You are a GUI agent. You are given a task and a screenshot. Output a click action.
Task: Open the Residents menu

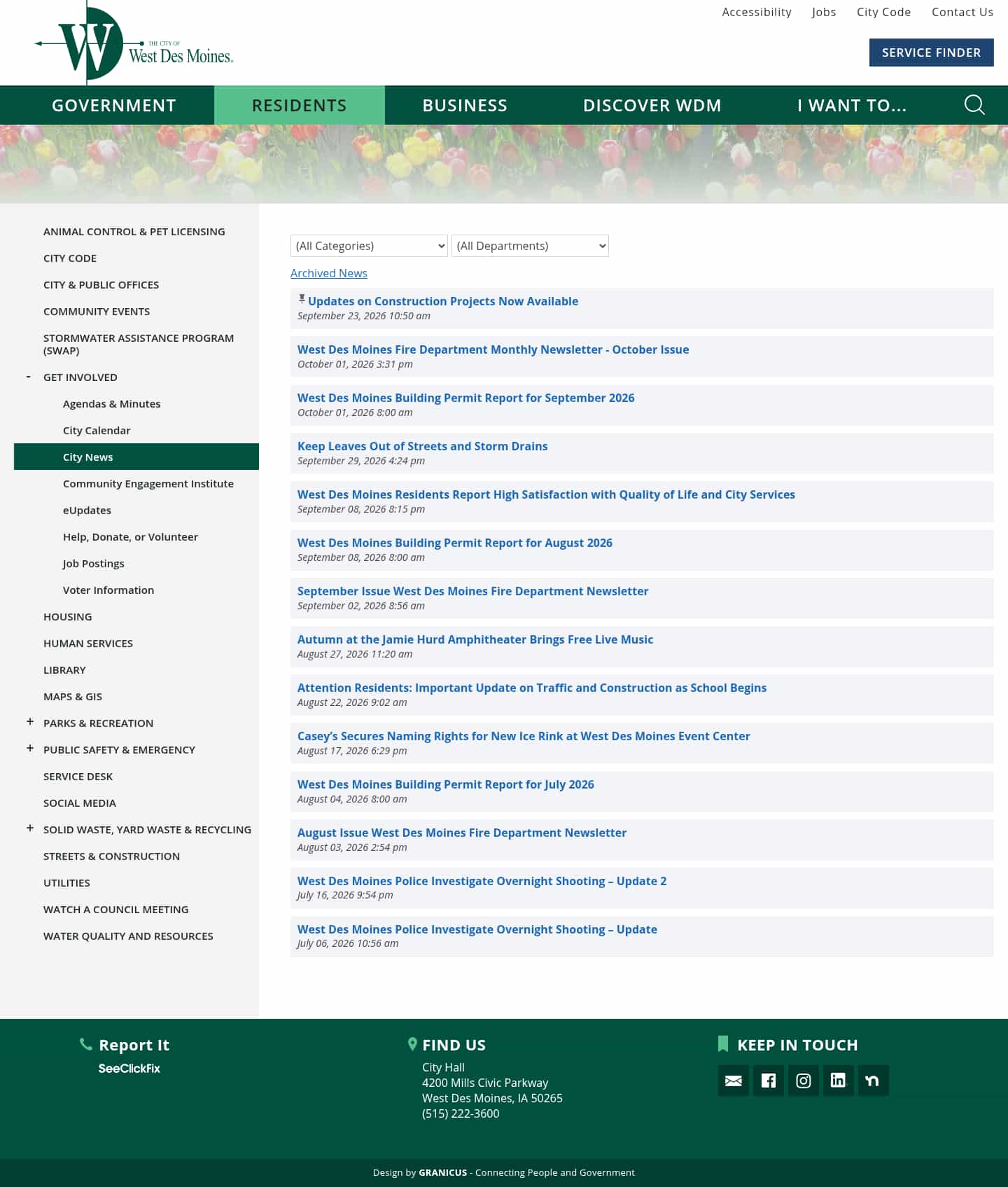[300, 105]
